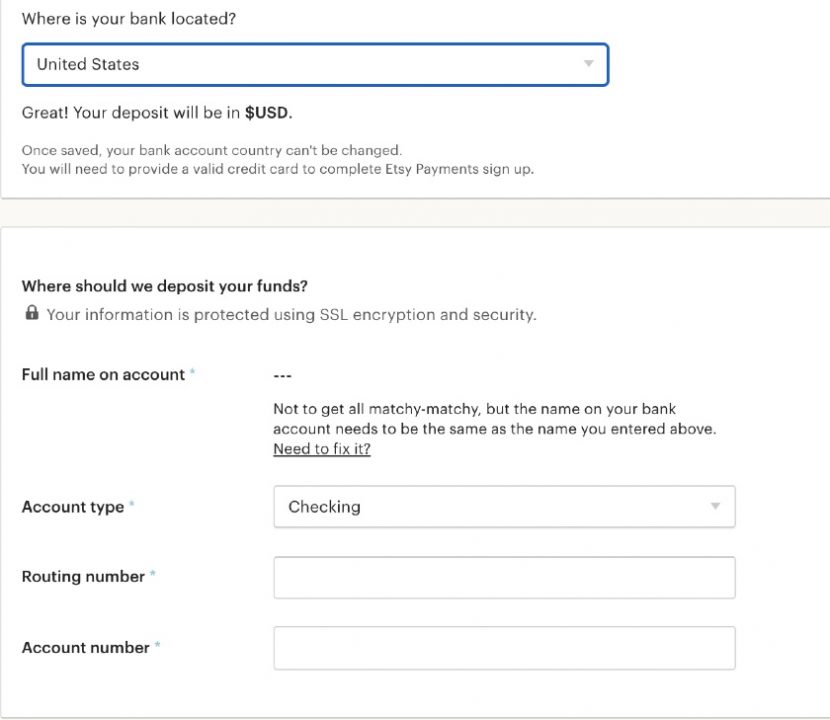Click the required asterisk beside Account number
The height and width of the screenshot is (720, 830).
(158, 646)
